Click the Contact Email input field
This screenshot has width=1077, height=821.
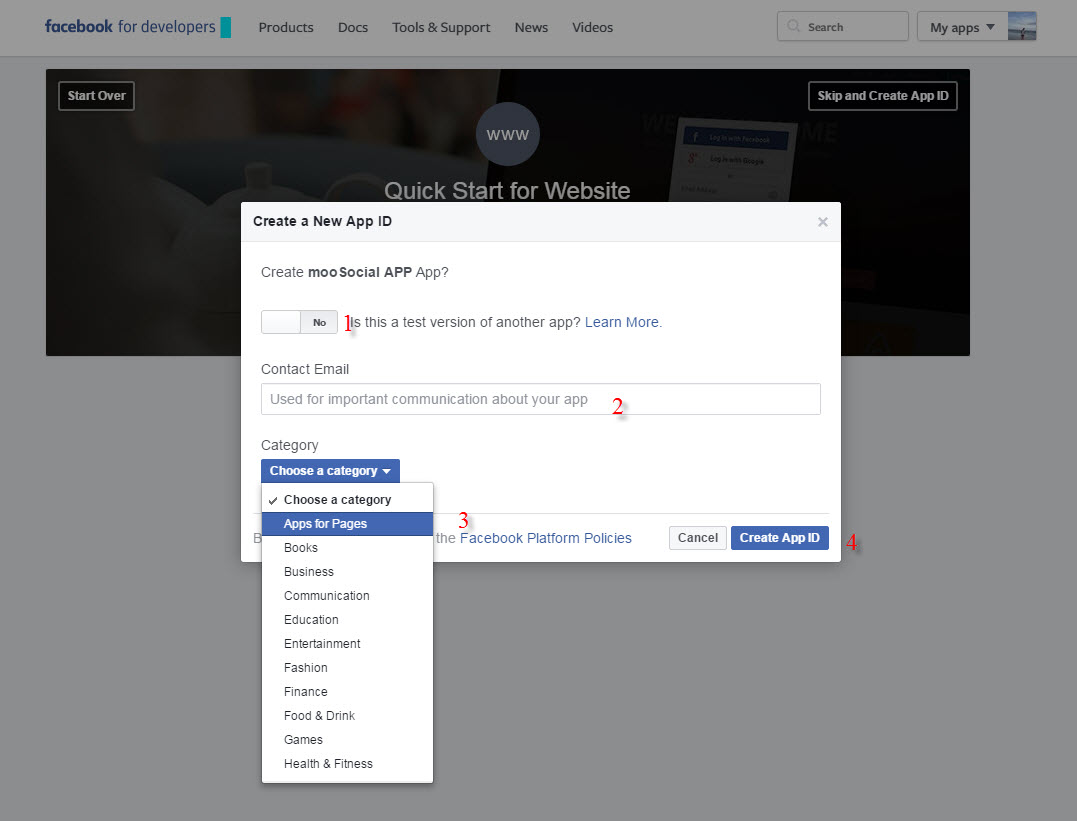pos(541,399)
